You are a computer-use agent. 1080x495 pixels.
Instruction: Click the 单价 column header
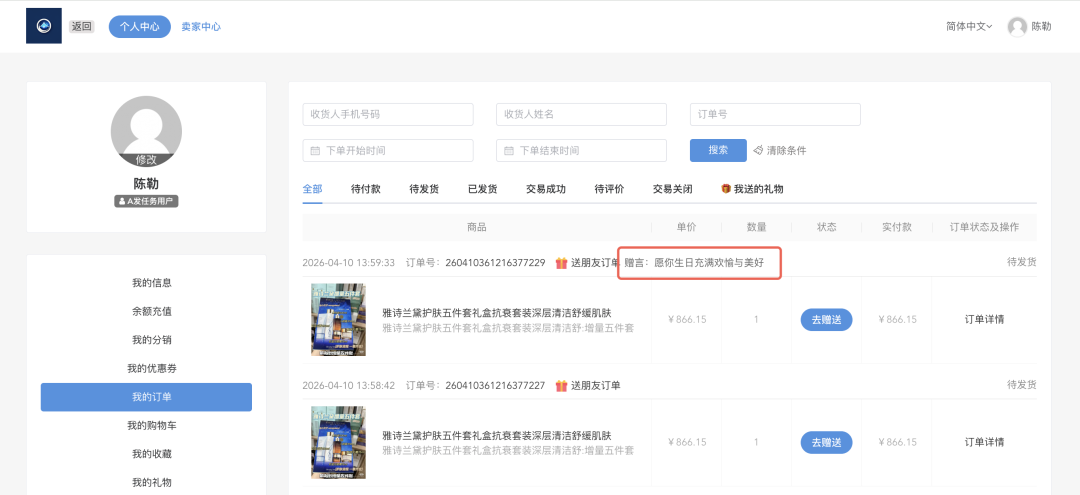(686, 227)
